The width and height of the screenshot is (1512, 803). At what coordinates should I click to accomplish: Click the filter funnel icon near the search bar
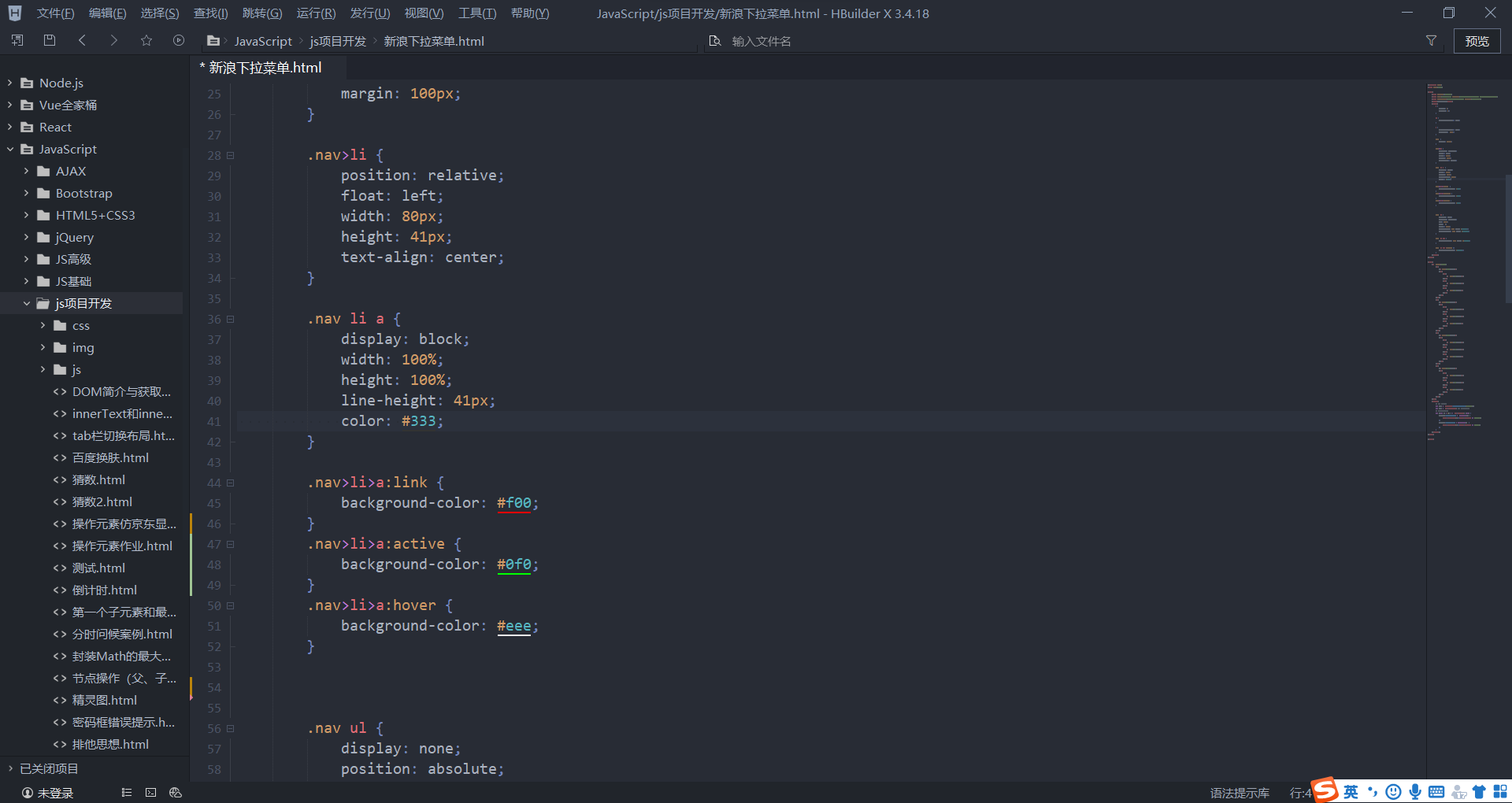pyautogui.click(x=1432, y=40)
